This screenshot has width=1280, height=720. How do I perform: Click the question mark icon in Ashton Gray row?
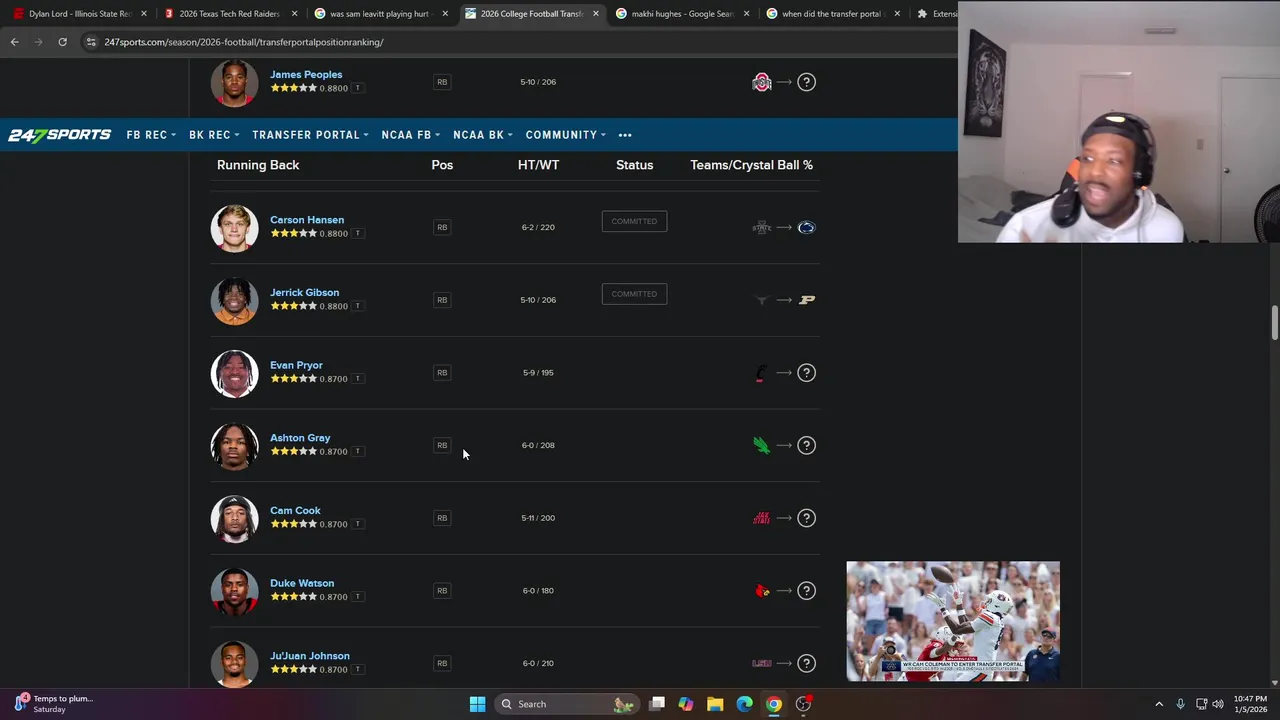pos(806,445)
